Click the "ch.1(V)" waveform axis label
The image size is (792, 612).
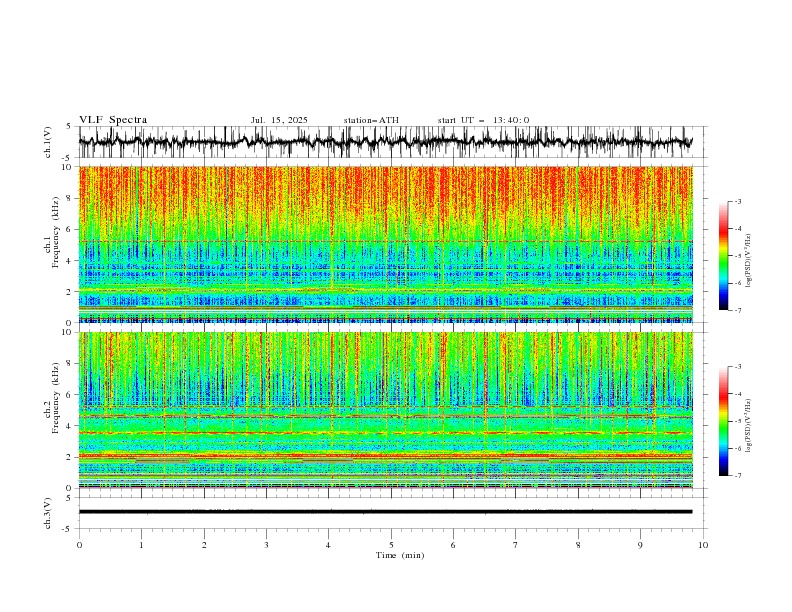tap(48, 142)
